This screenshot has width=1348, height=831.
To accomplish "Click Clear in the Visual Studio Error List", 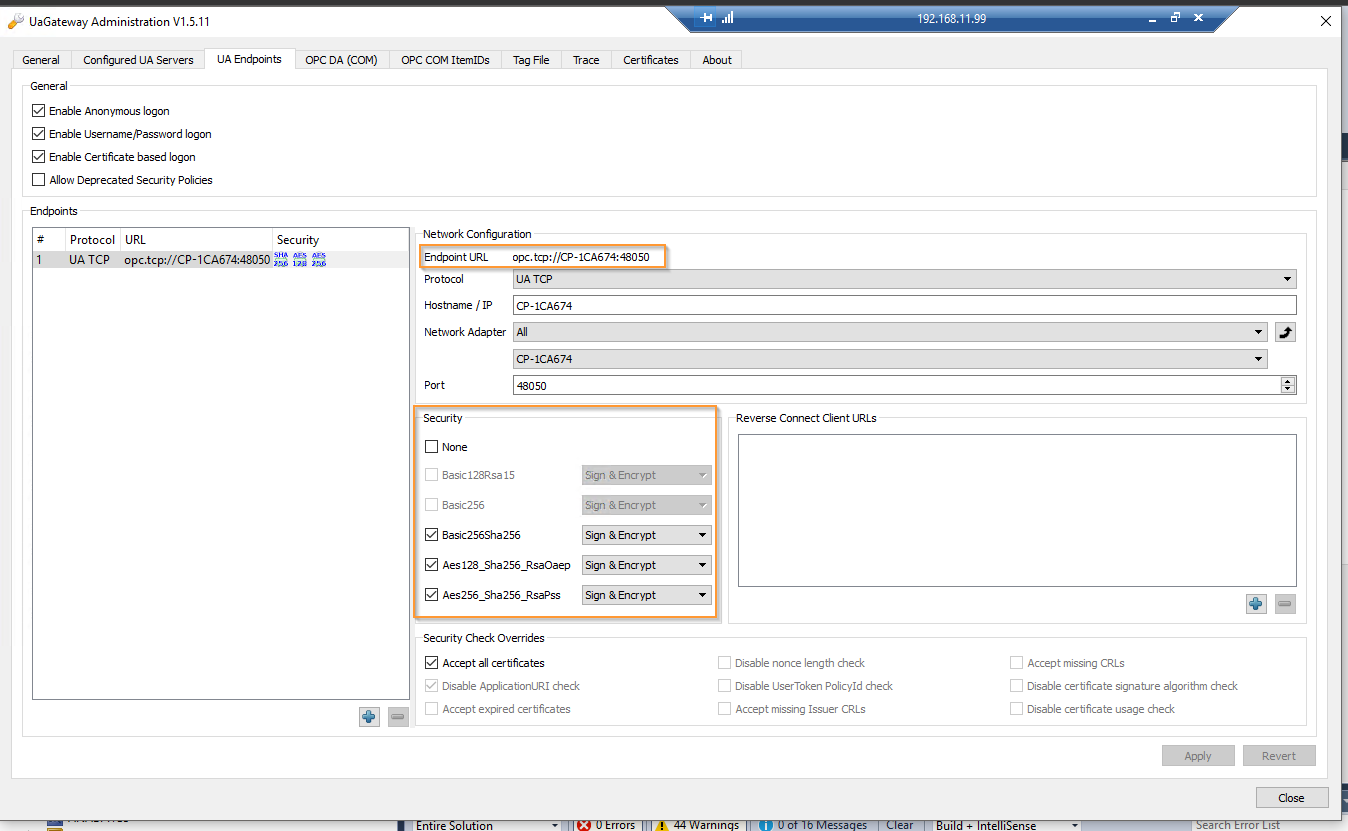I will click(x=900, y=825).
